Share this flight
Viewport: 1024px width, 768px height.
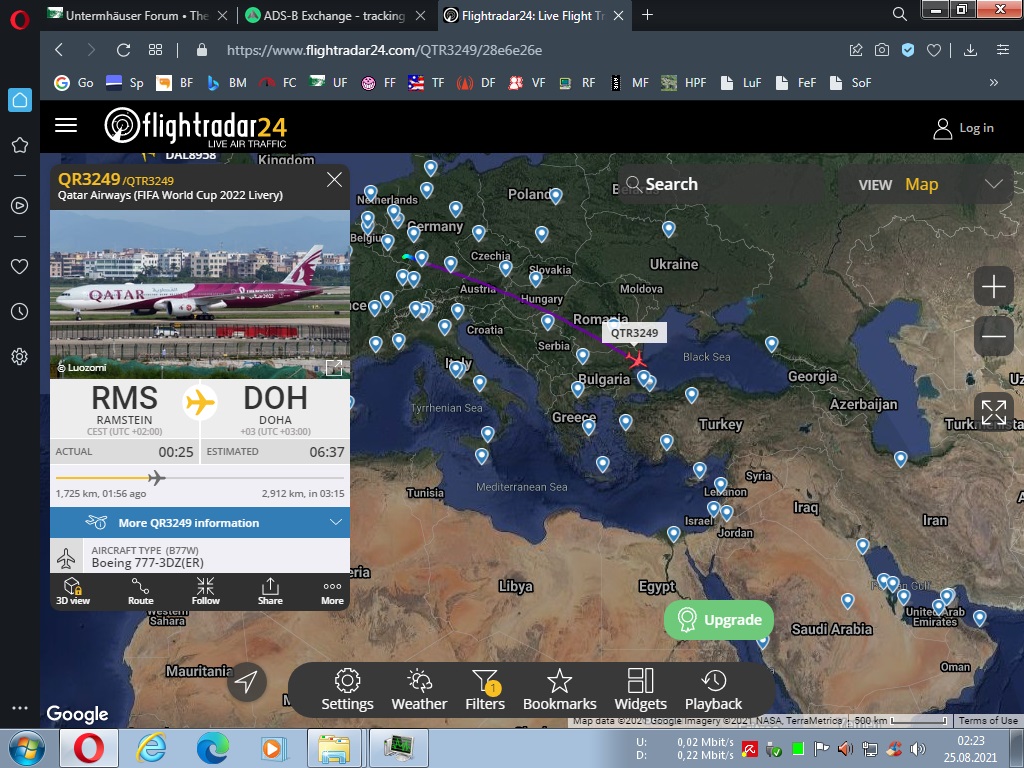pyautogui.click(x=270, y=590)
